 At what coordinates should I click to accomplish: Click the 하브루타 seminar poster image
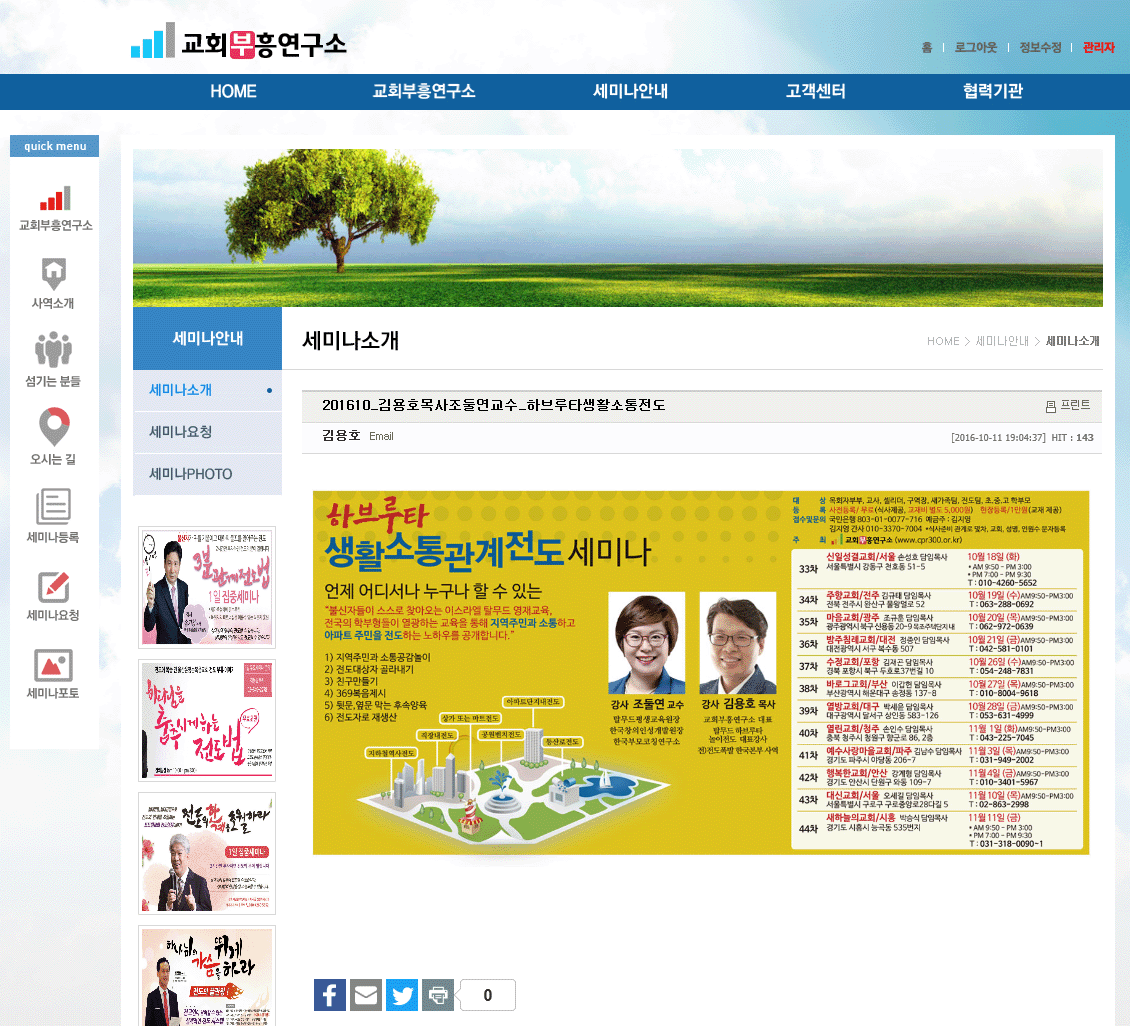pos(700,673)
